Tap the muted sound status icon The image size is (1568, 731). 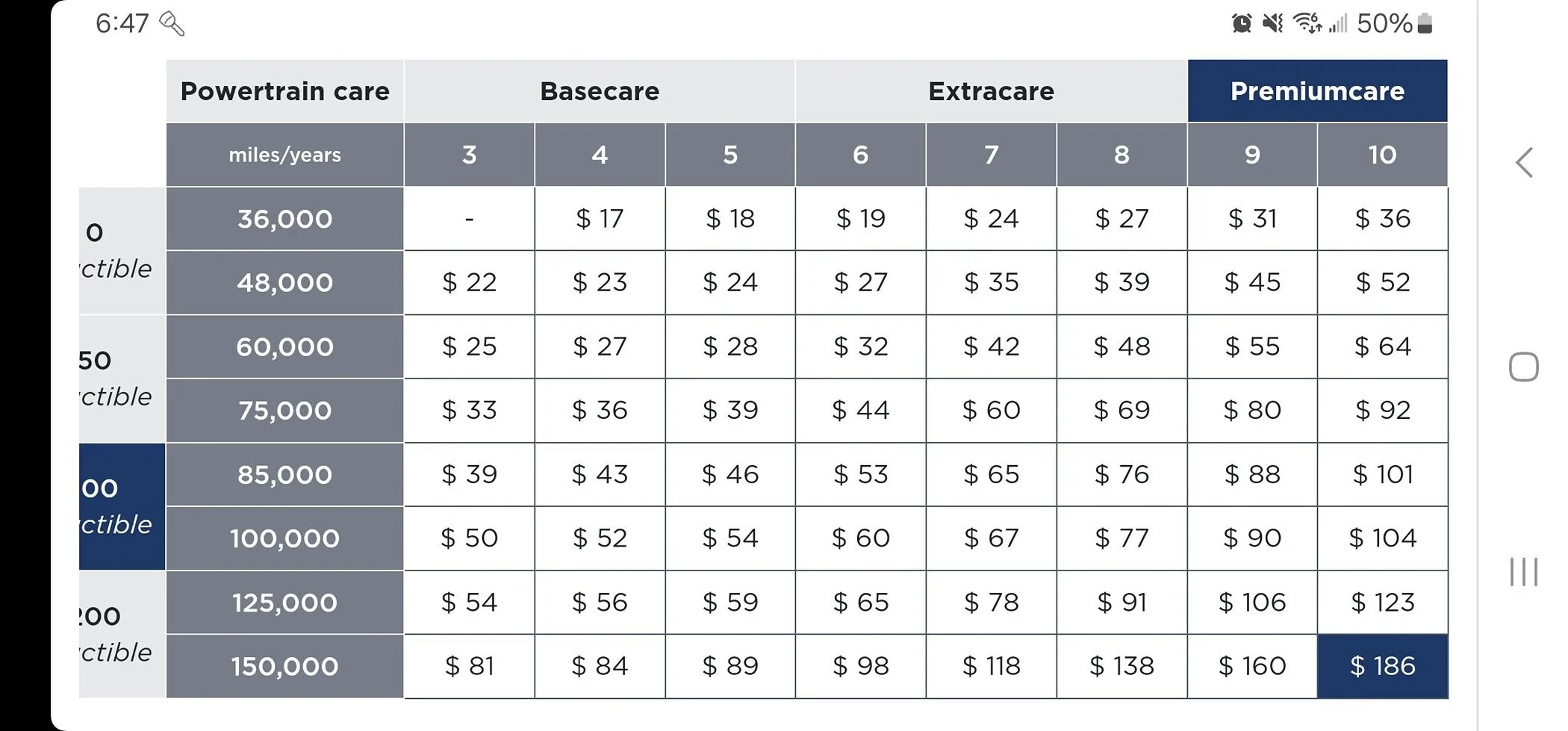pos(1272,23)
